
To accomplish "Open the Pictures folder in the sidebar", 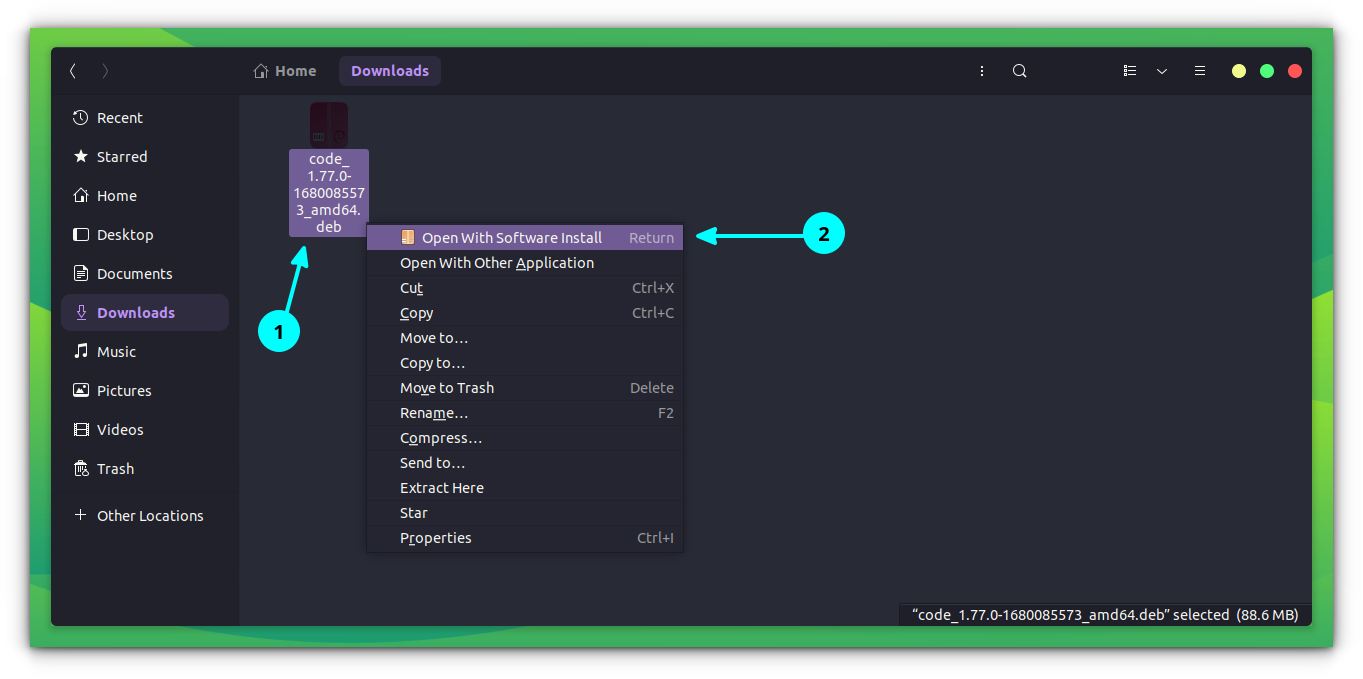I will 123,390.
